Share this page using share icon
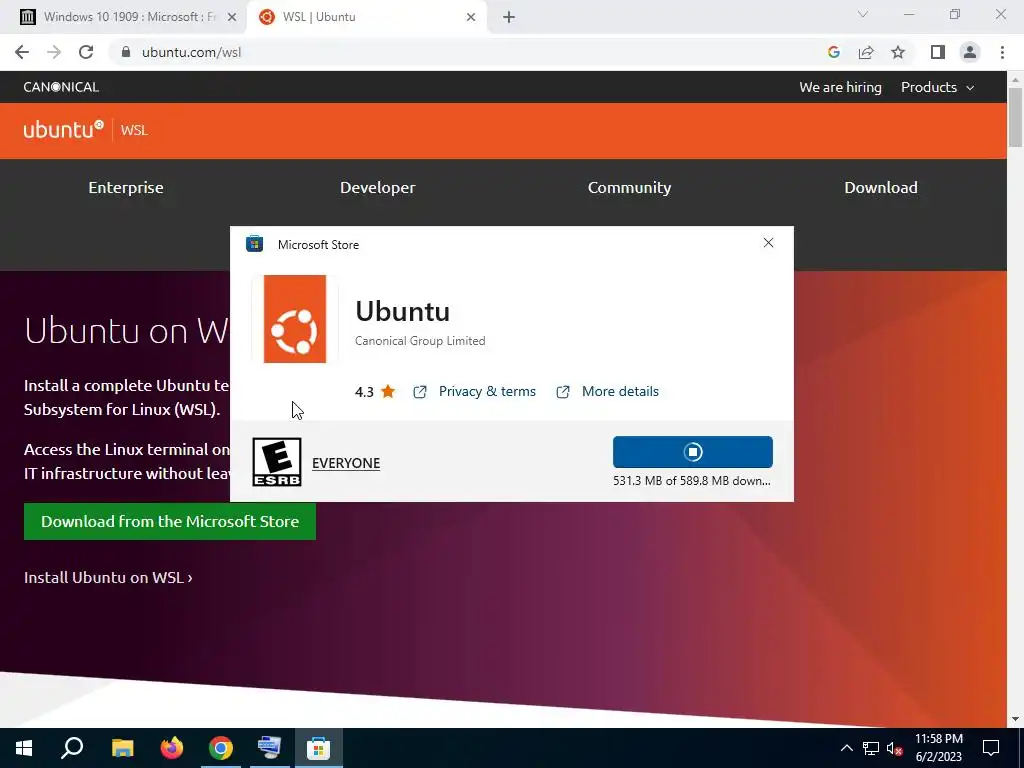This screenshot has height=768, width=1024. 866,52
